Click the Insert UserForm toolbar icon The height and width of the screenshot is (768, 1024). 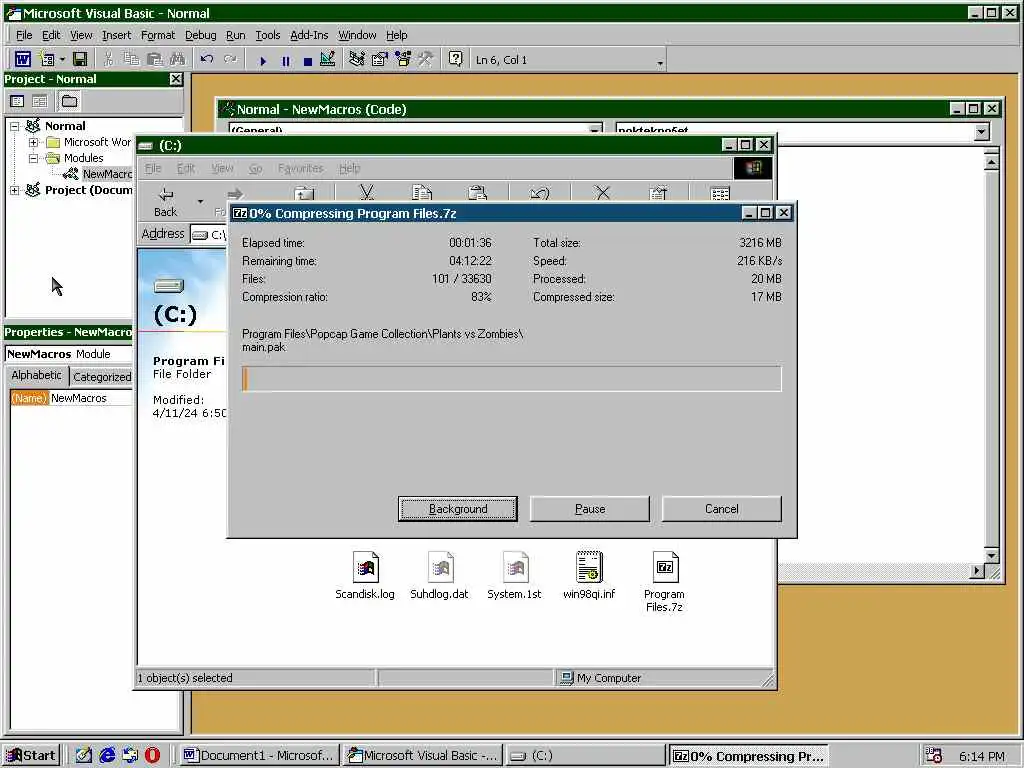tap(47, 59)
